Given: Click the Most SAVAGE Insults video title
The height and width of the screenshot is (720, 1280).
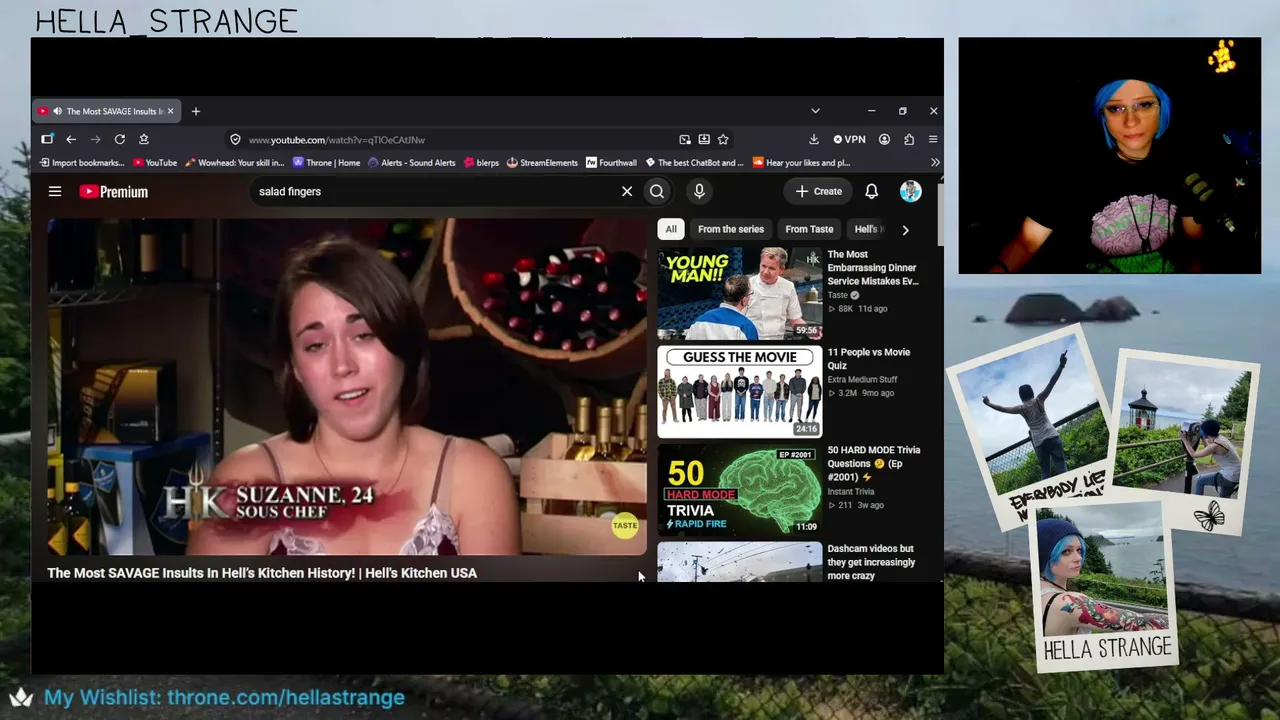Looking at the screenshot, I should click(x=262, y=573).
